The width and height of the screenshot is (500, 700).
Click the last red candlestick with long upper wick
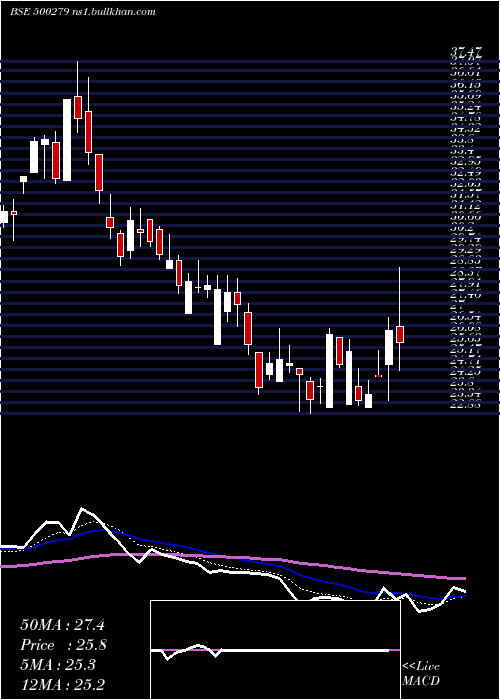point(400,319)
